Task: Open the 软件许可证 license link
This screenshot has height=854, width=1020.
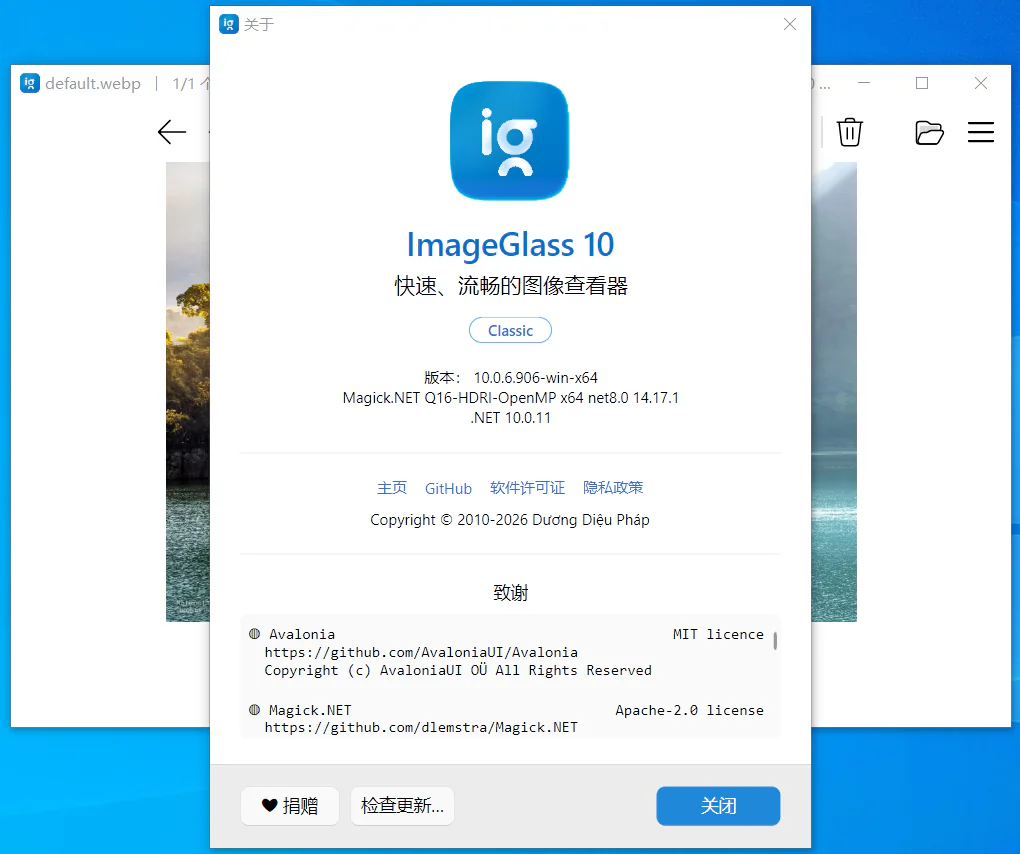Action: [x=528, y=488]
